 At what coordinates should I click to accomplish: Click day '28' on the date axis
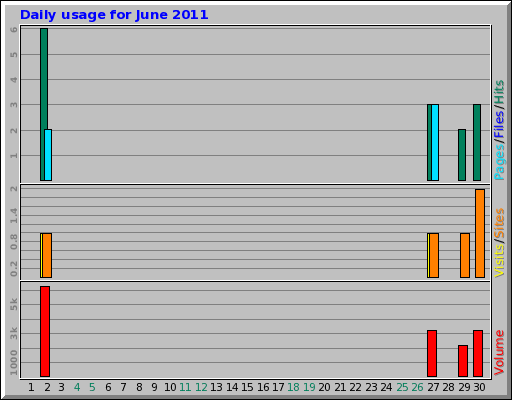click(448, 387)
